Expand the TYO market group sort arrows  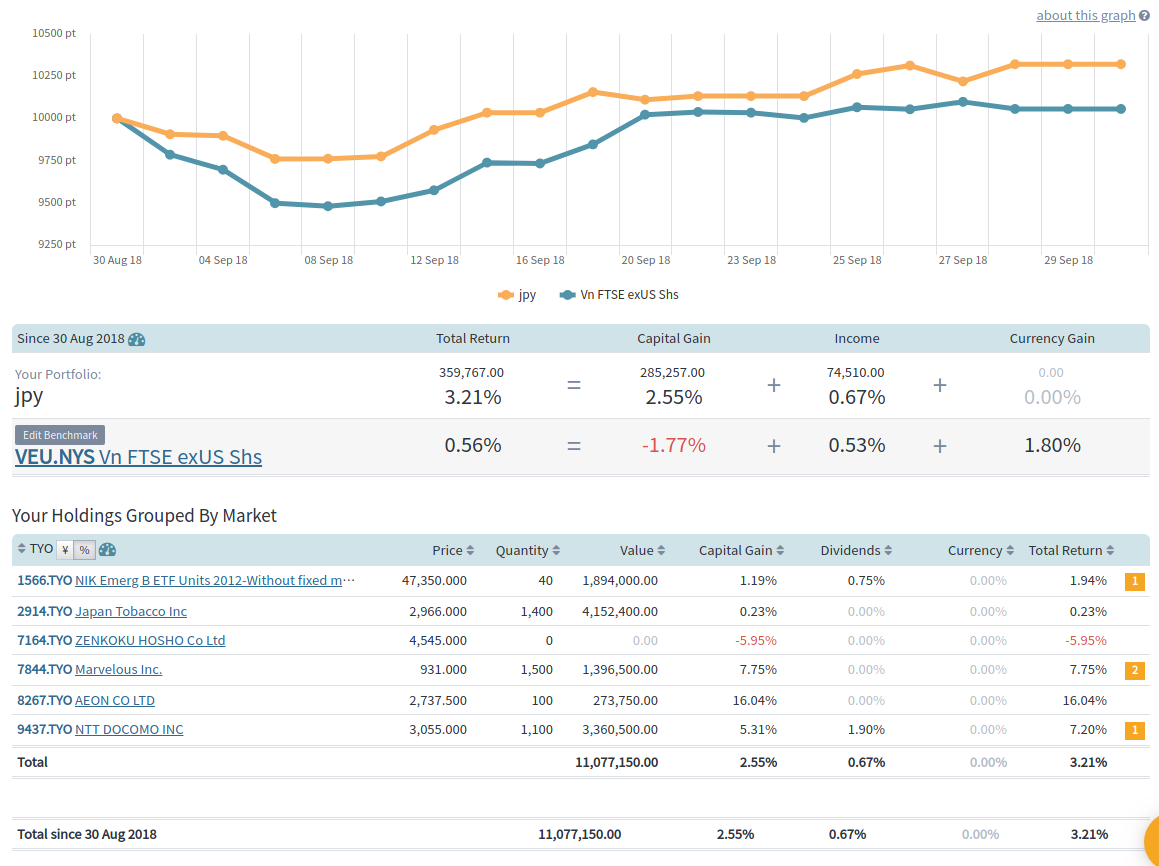point(21,550)
